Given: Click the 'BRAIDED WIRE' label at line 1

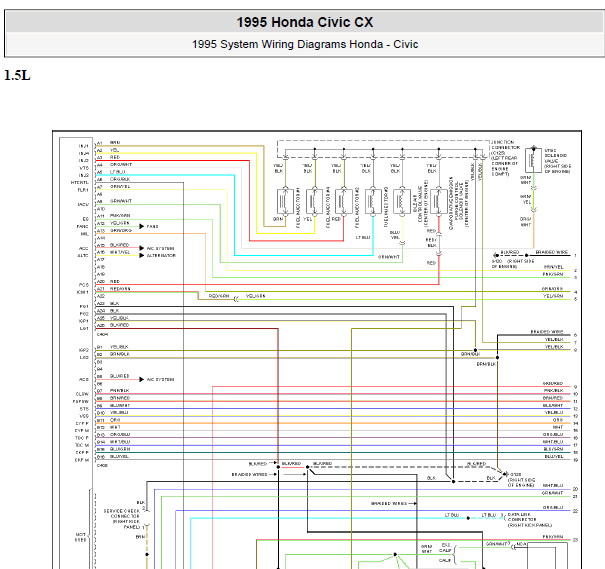Looking at the screenshot, I should [552, 252].
